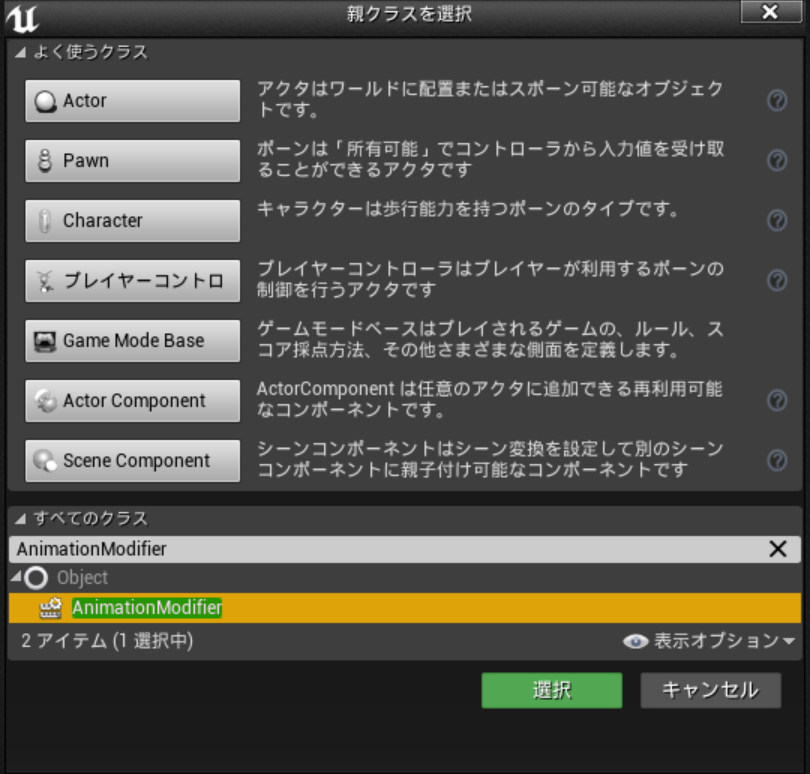Click the Object class circle icon
The height and width of the screenshot is (774, 810).
click(x=36, y=578)
